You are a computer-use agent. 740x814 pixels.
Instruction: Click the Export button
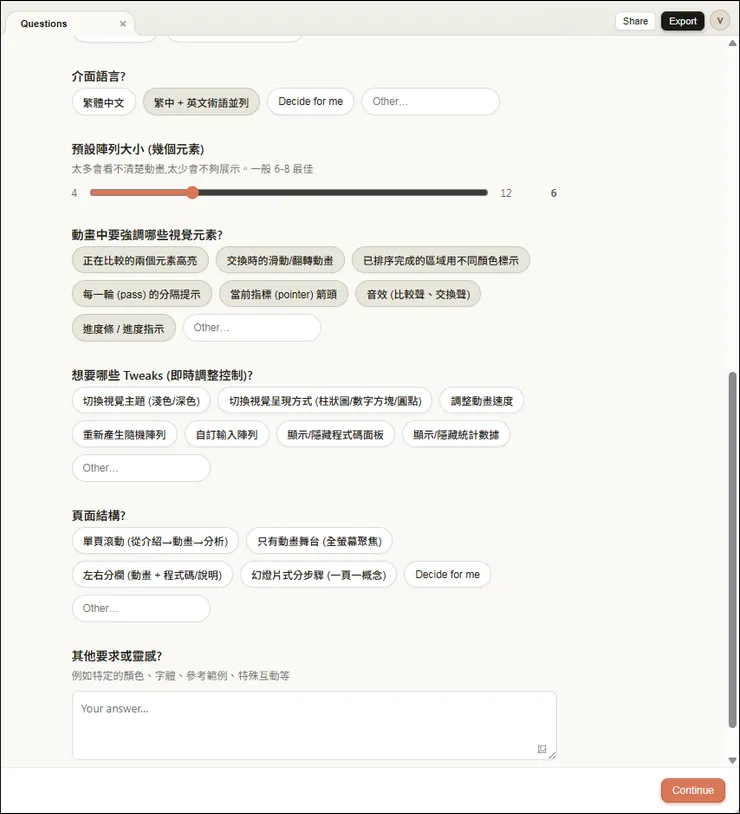click(x=682, y=21)
